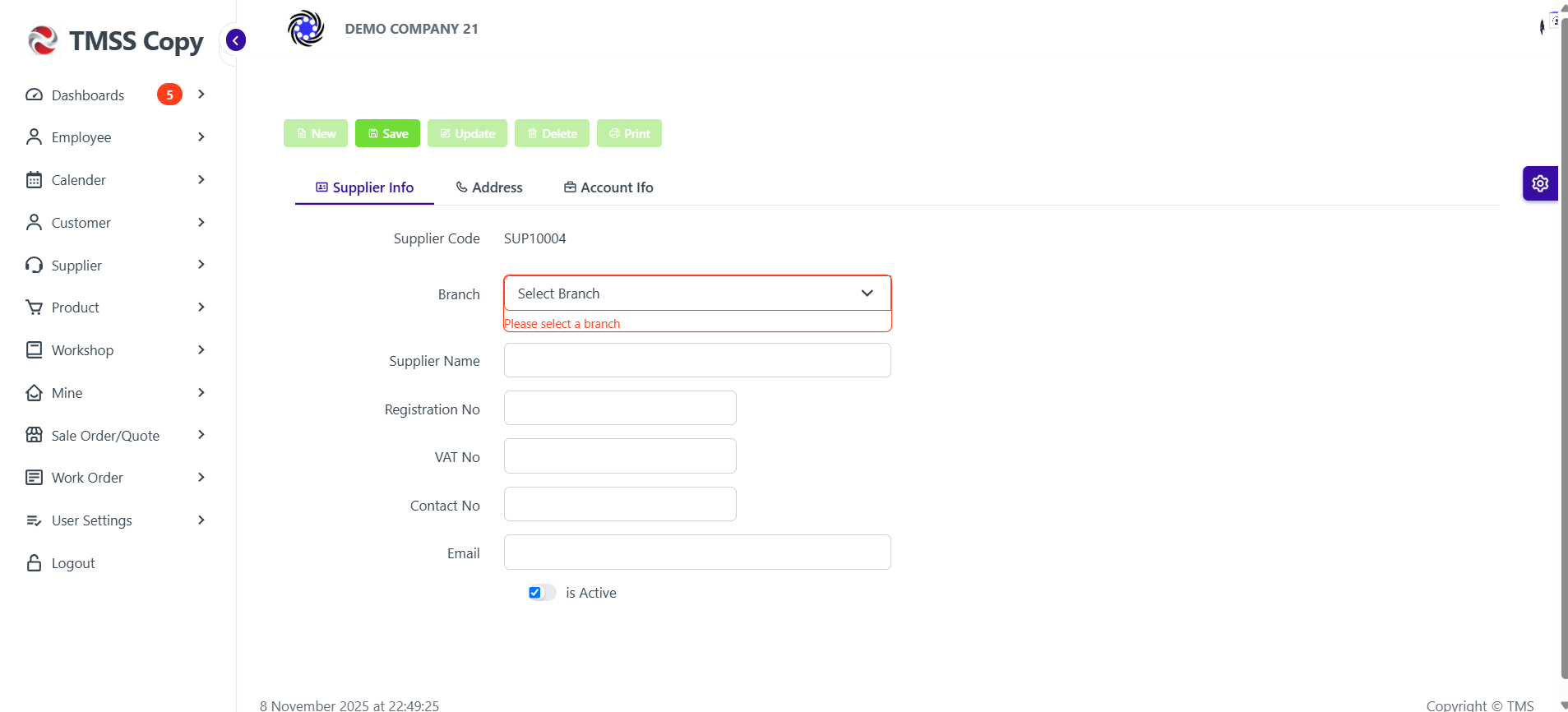Screen dimensions: 1568x712
Task: Click the Update button
Action: [467, 133]
